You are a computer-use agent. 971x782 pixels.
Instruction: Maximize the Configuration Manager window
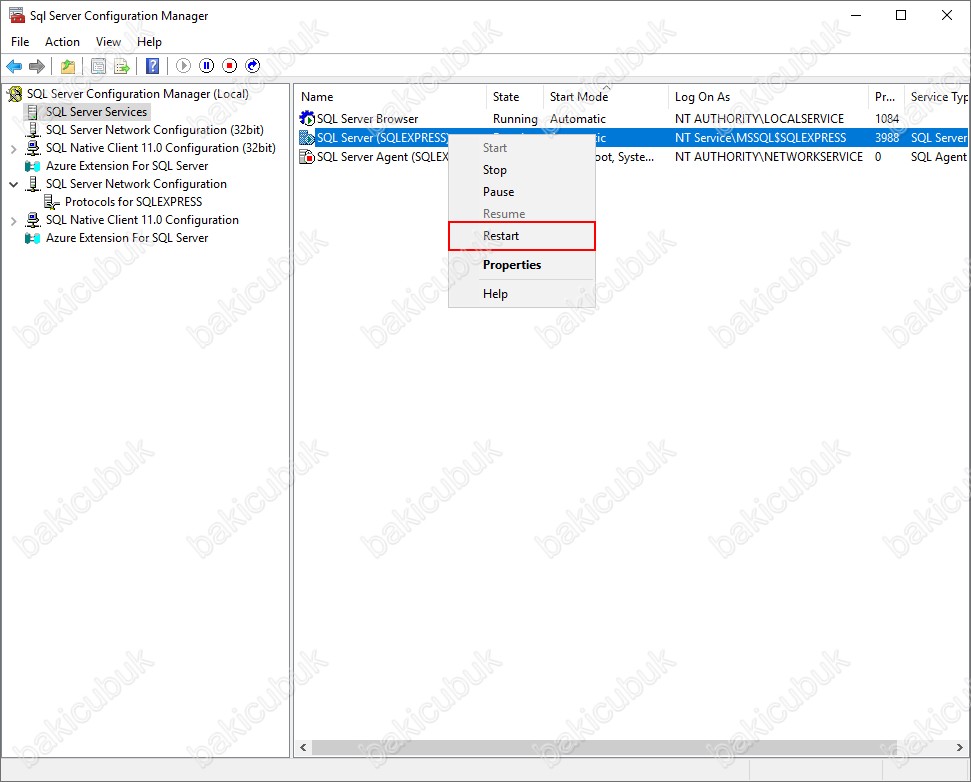tap(901, 15)
